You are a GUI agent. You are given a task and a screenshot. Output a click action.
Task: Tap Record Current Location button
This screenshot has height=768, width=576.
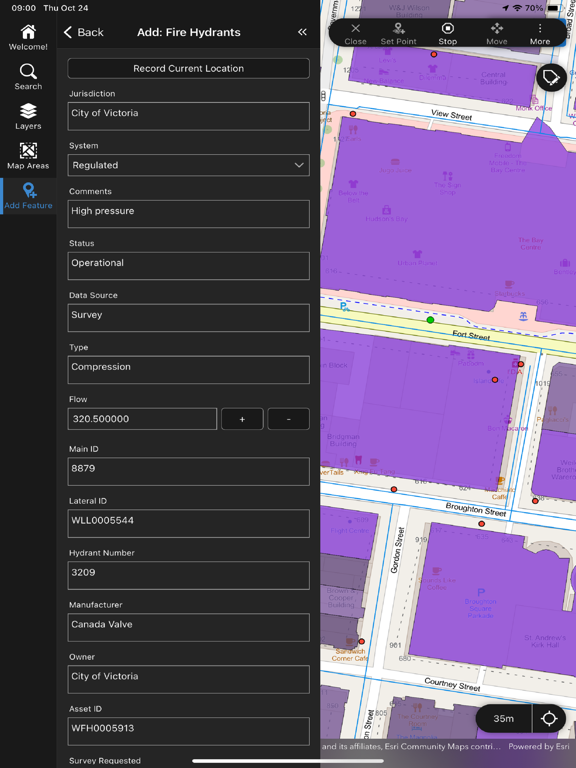click(x=189, y=69)
